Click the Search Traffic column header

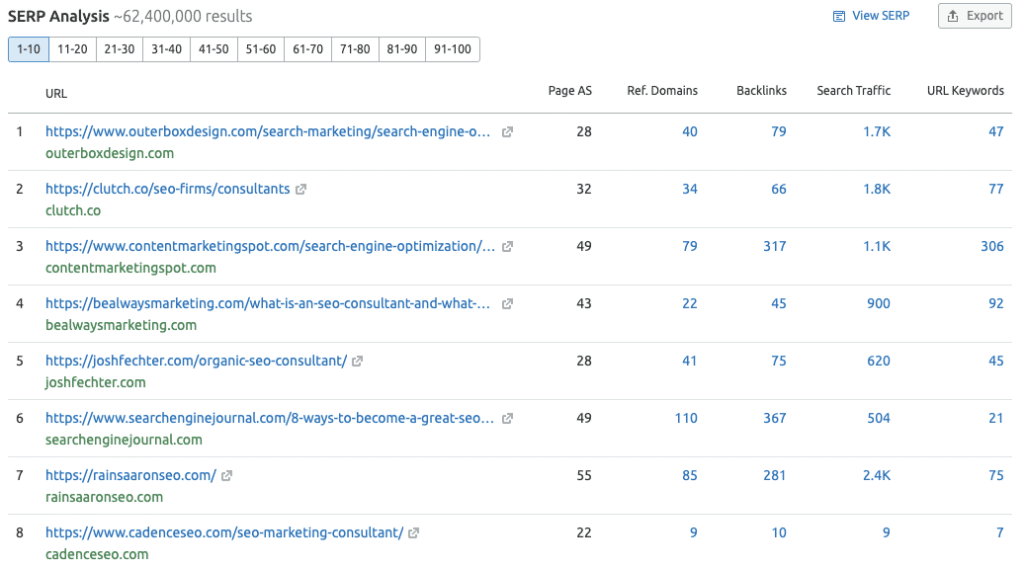(854, 91)
